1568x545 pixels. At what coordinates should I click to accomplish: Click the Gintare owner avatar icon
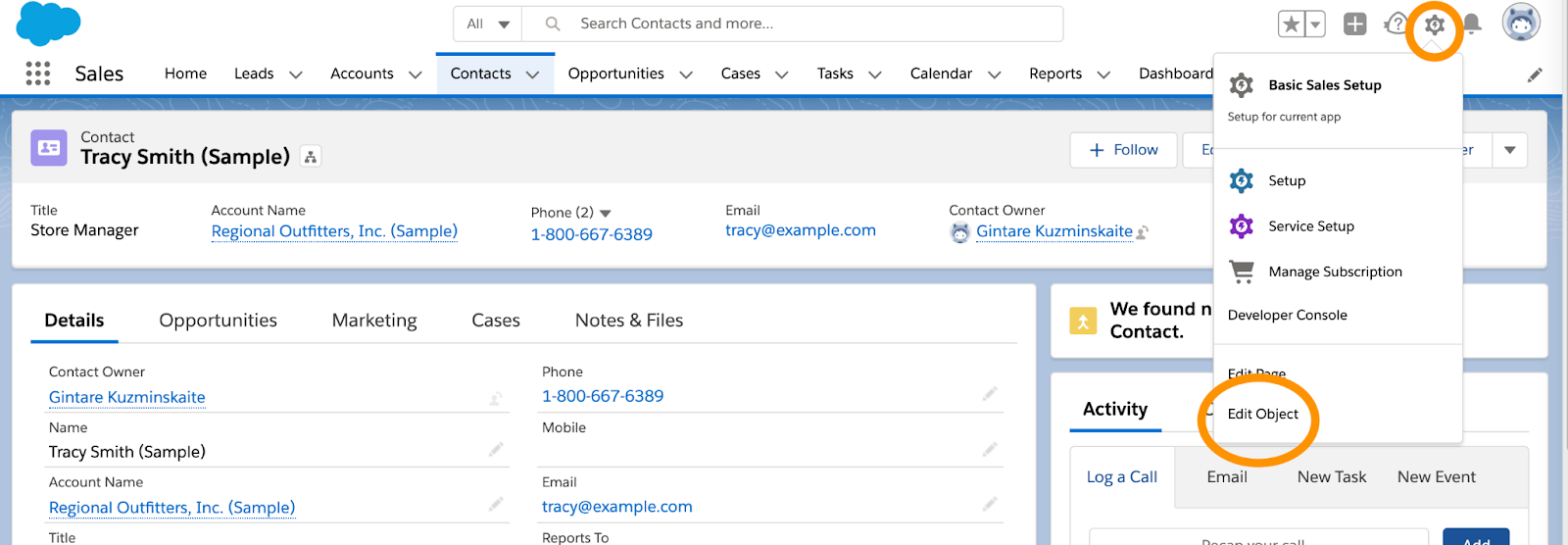(960, 232)
